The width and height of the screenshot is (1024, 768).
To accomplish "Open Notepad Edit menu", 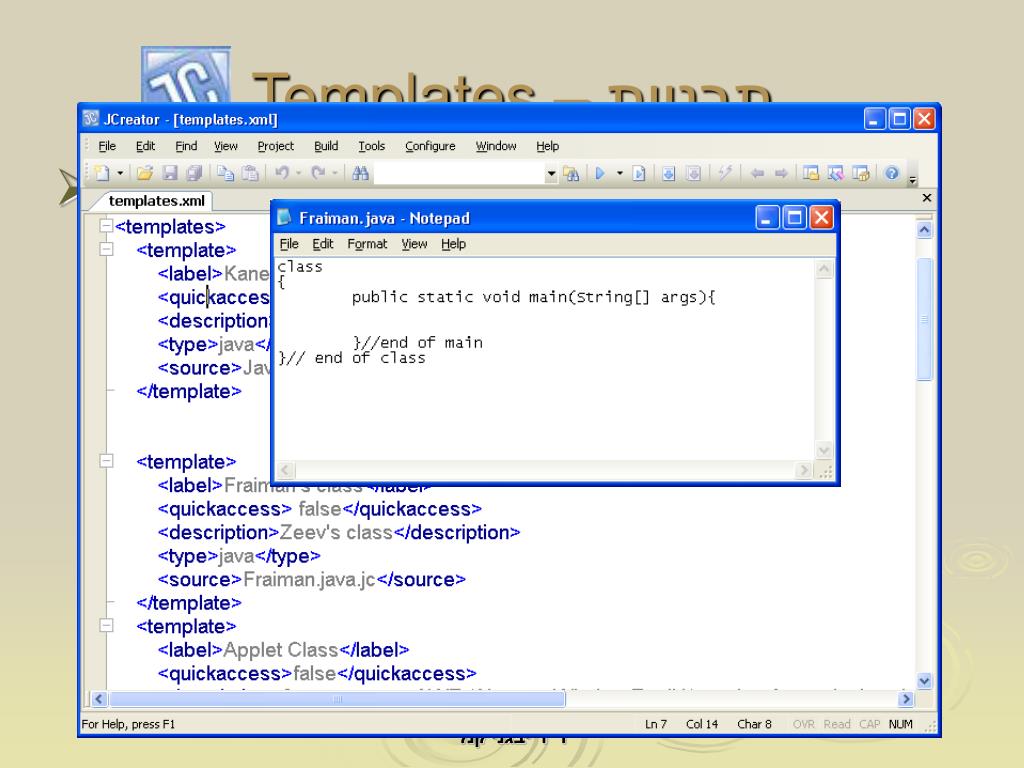I will click(x=323, y=244).
